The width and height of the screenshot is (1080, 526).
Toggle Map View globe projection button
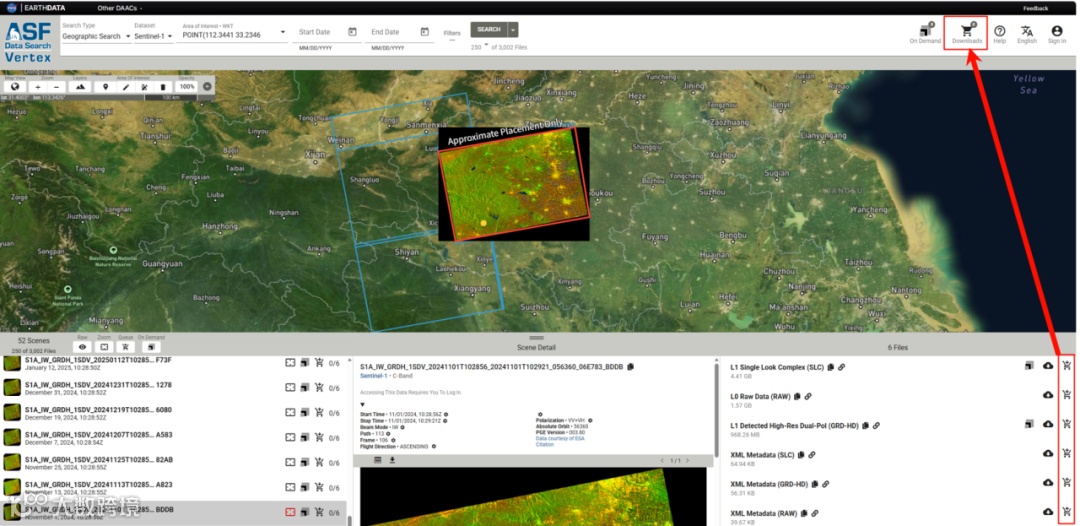tap(15, 87)
